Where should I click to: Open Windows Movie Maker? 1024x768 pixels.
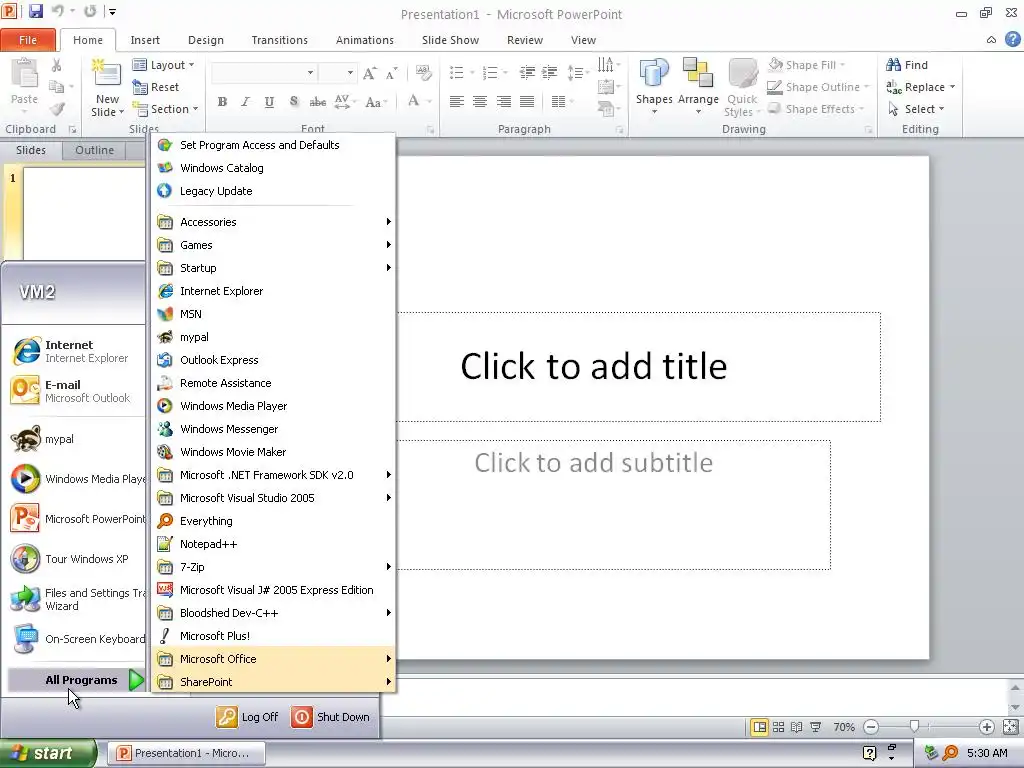point(272,452)
